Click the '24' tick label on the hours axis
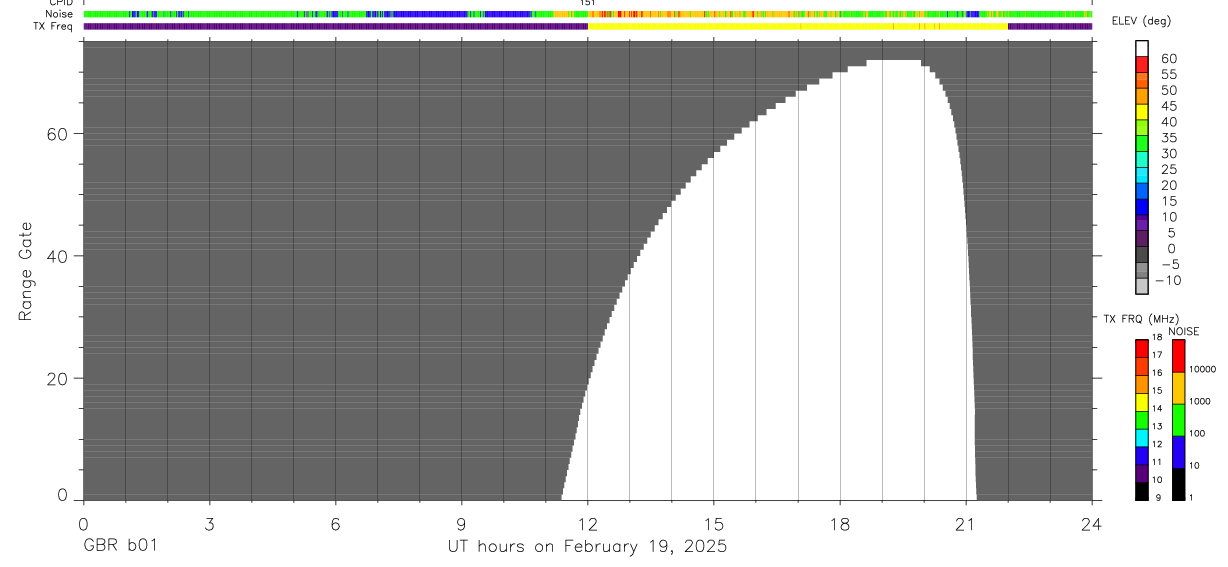This screenshot has width=1228, height=567. (x=1092, y=523)
